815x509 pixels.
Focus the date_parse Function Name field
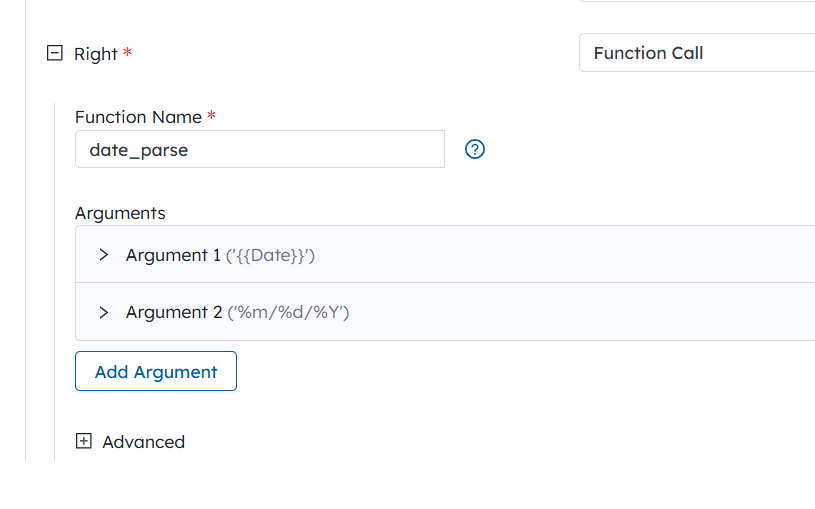pos(260,149)
